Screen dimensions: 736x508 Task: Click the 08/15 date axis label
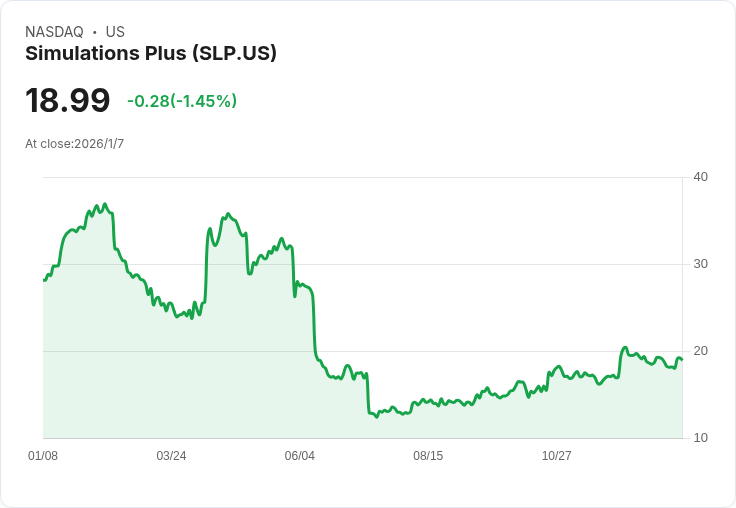pos(428,455)
